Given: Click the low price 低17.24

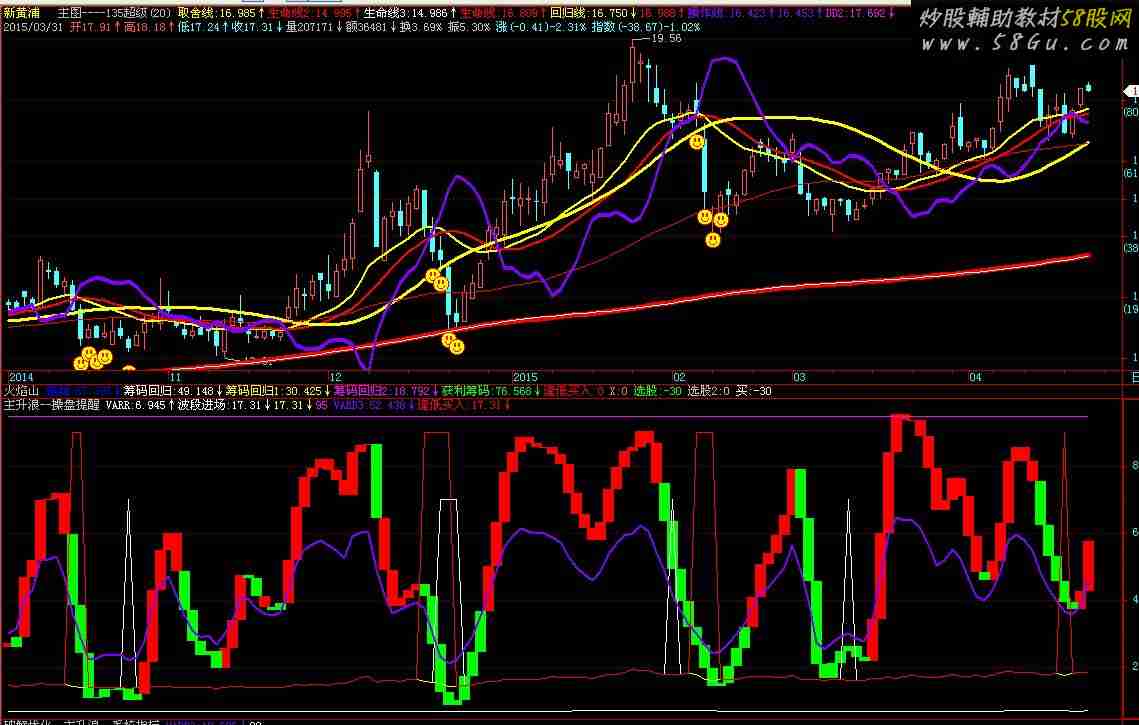Looking at the screenshot, I should (198, 27).
